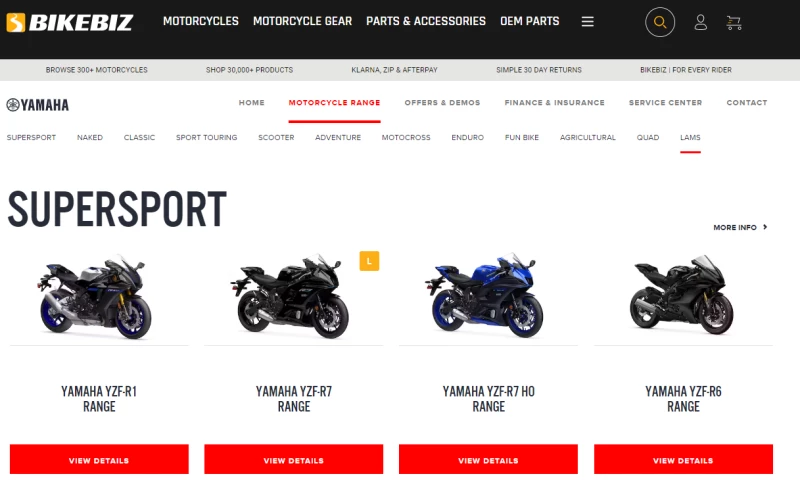This screenshot has width=800, height=480.
Task: Open the Motorcycles top menu
Action: (x=201, y=21)
